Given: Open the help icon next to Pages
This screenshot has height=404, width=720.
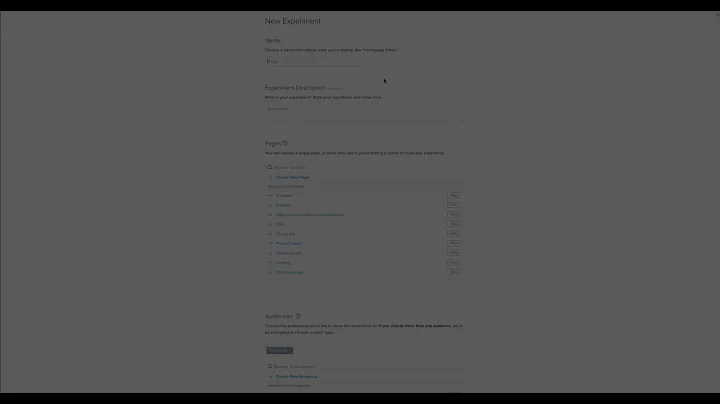Looking at the screenshot, I should (285, 143).
